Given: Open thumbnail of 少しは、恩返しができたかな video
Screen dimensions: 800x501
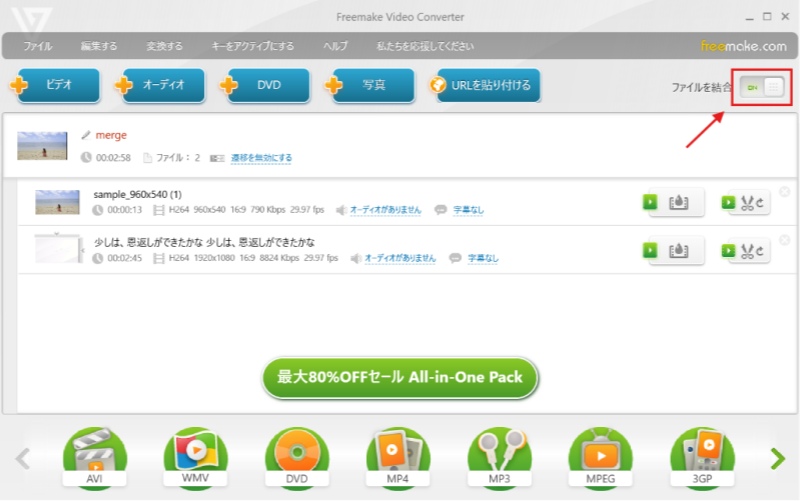Looking at the screenshot, I should [x=57, y=249].
